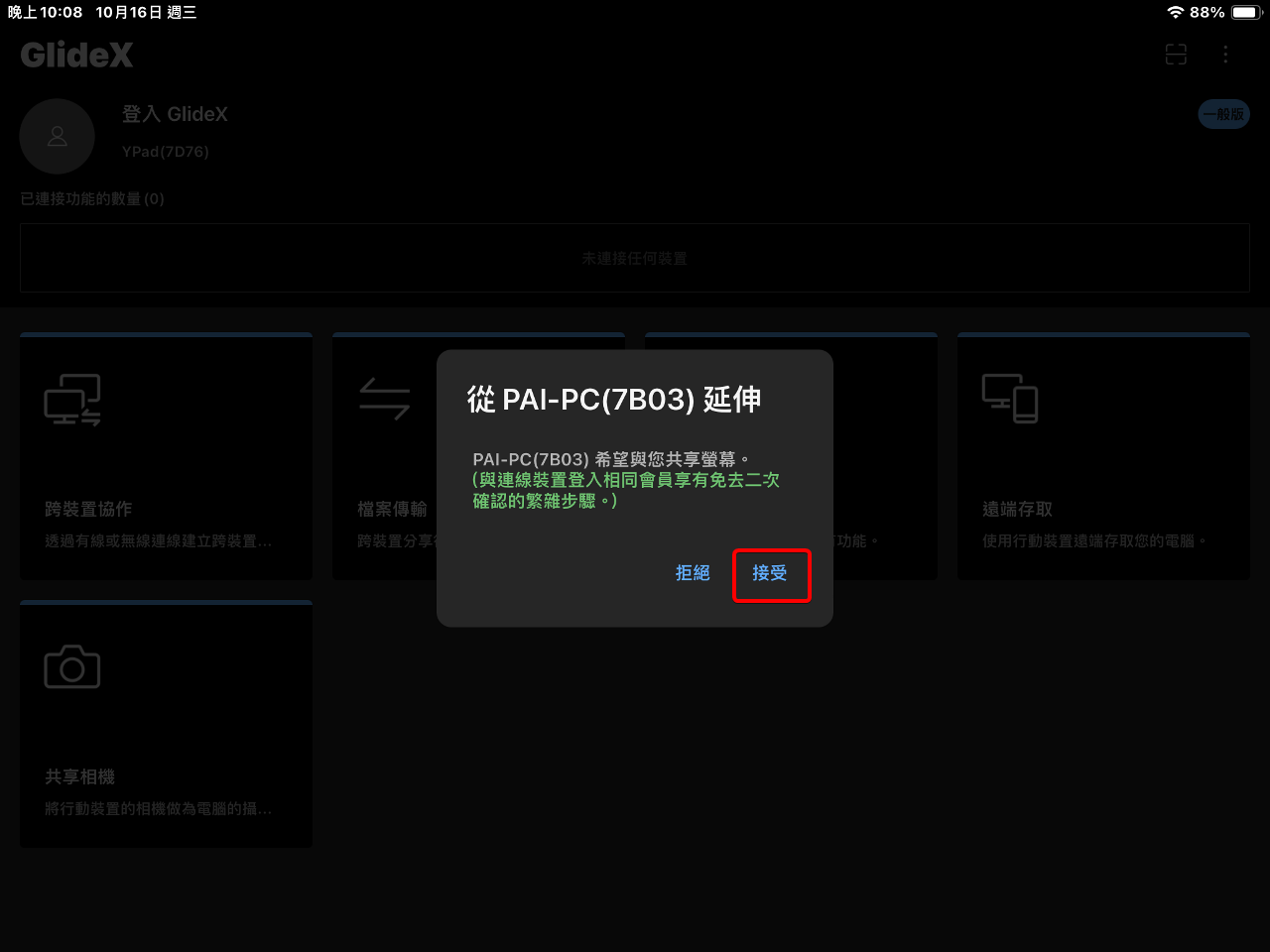
Task: Click the 遠端存取 computer and phone icon
Action: tap(1009, 399)
